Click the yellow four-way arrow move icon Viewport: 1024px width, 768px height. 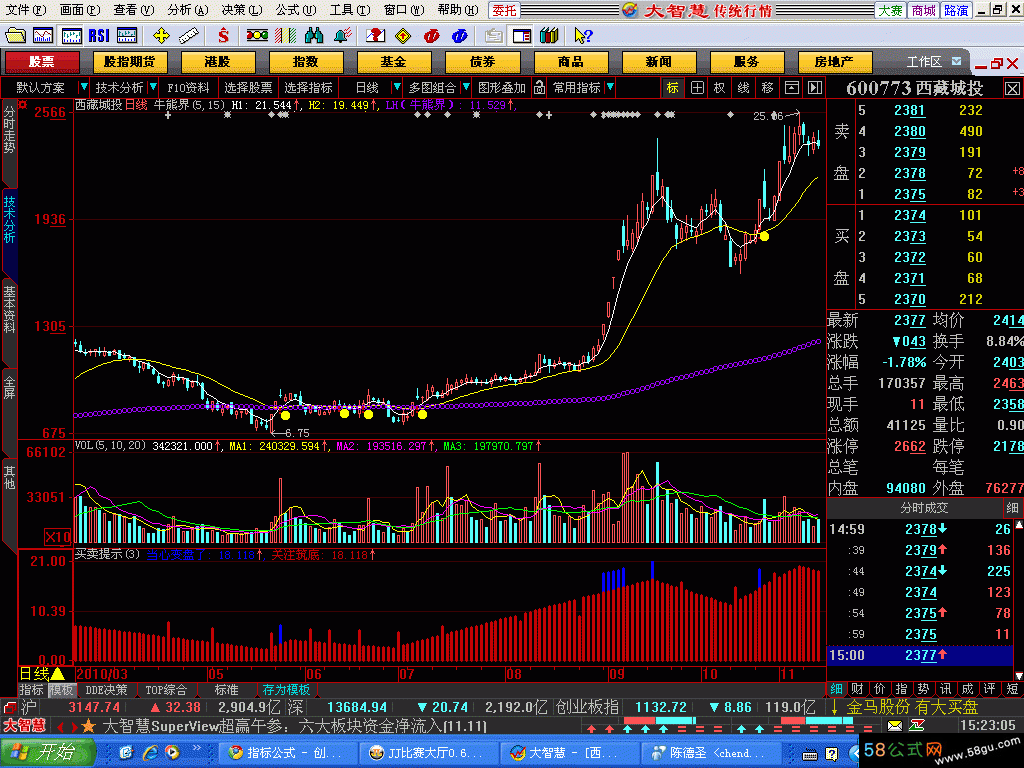tap(161, 35)
